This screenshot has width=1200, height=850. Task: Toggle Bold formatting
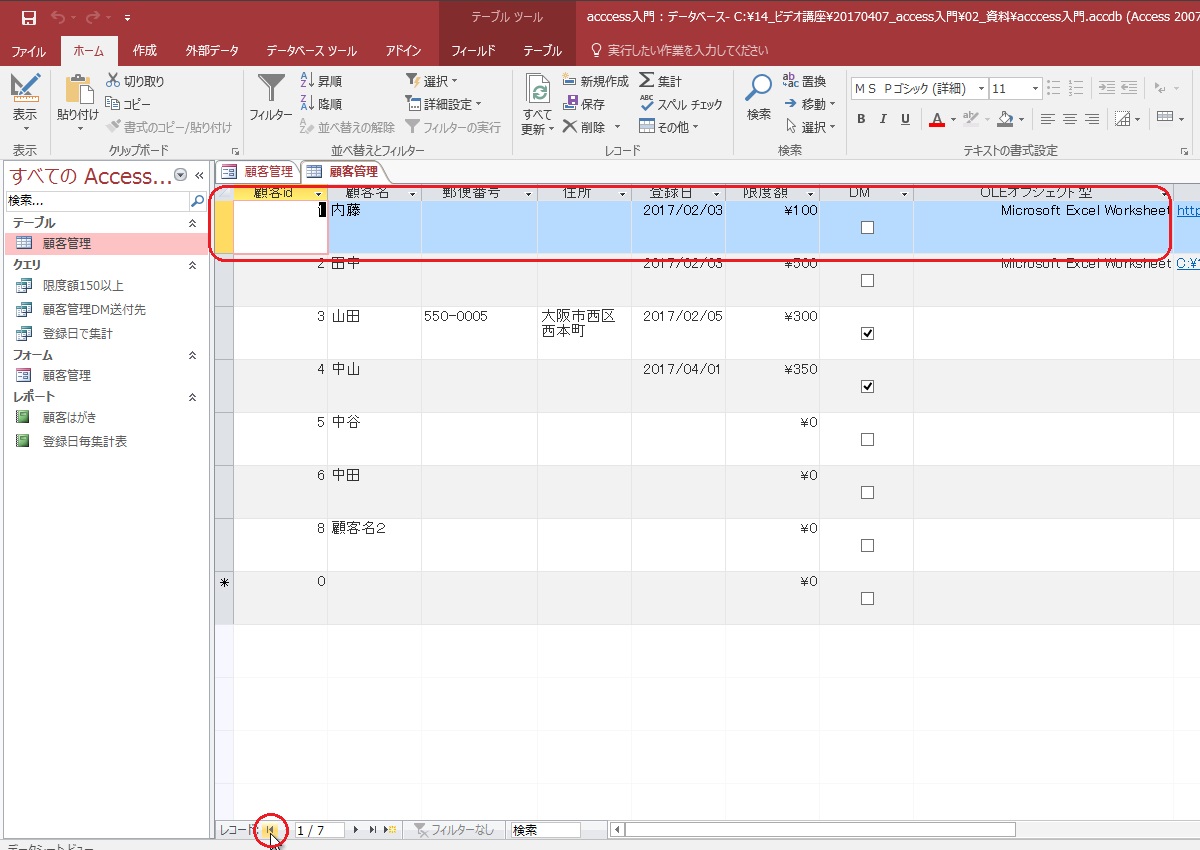point(861,119)
